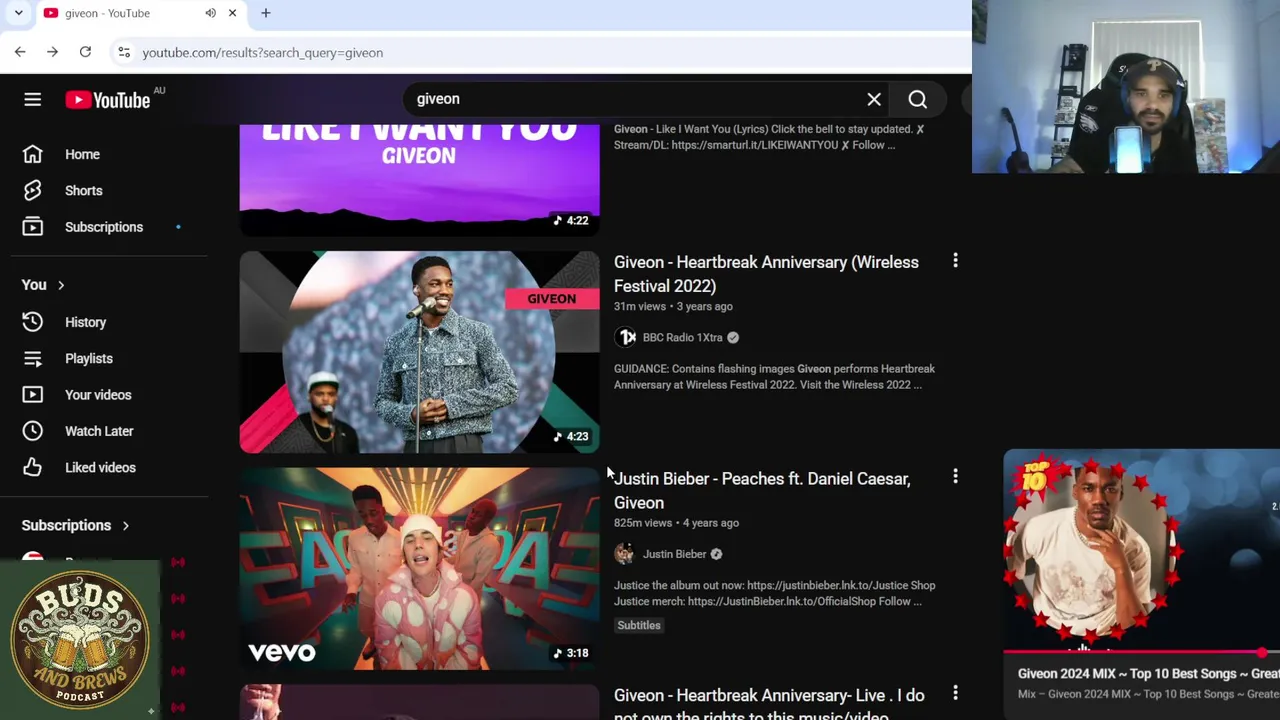Viewport: 1280px width, 720px height.
Task: Visit Justin Bieber channel name
Action: tap(674, 554)
